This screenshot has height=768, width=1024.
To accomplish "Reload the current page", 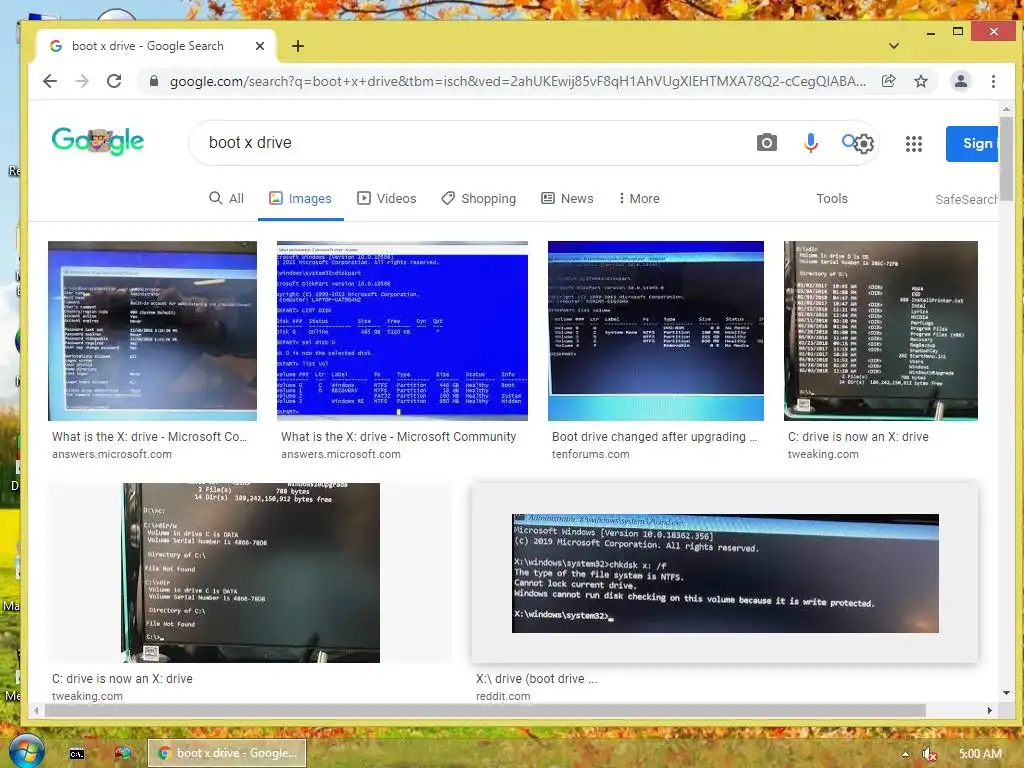I will [x=114, y=81].
